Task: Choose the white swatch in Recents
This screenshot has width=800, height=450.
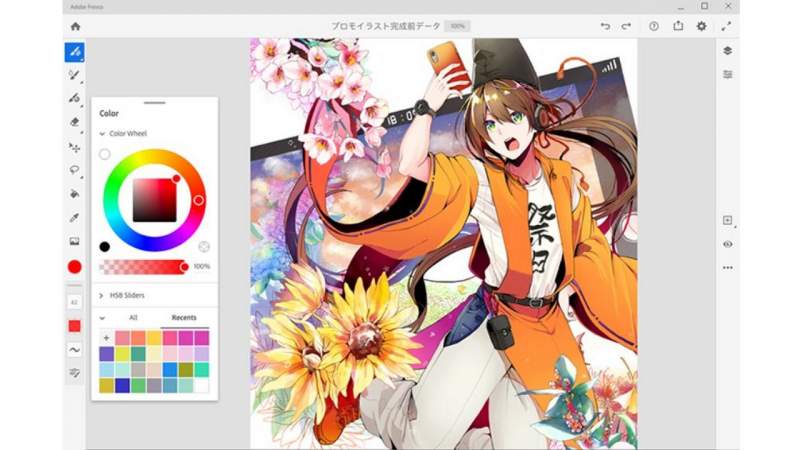Action: pos(202,385)
